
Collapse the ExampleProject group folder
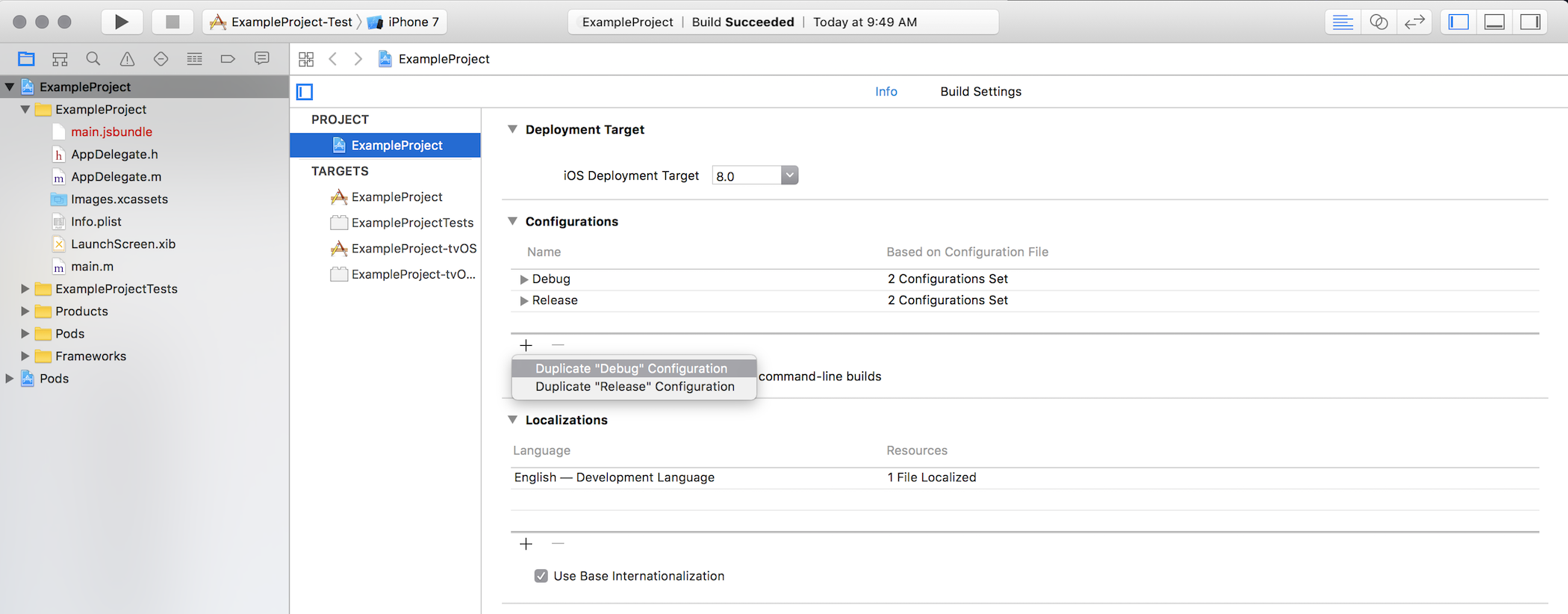coord(25,109)
